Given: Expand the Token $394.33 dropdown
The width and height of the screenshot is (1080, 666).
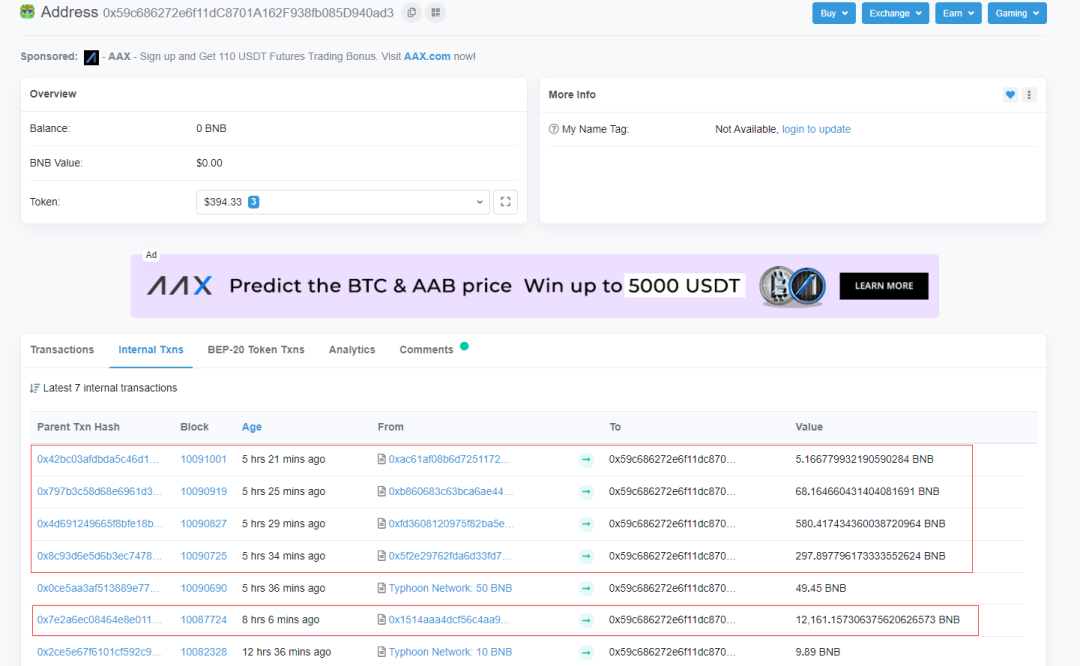Looking at the screenshot, I should (x=343, y=202).
